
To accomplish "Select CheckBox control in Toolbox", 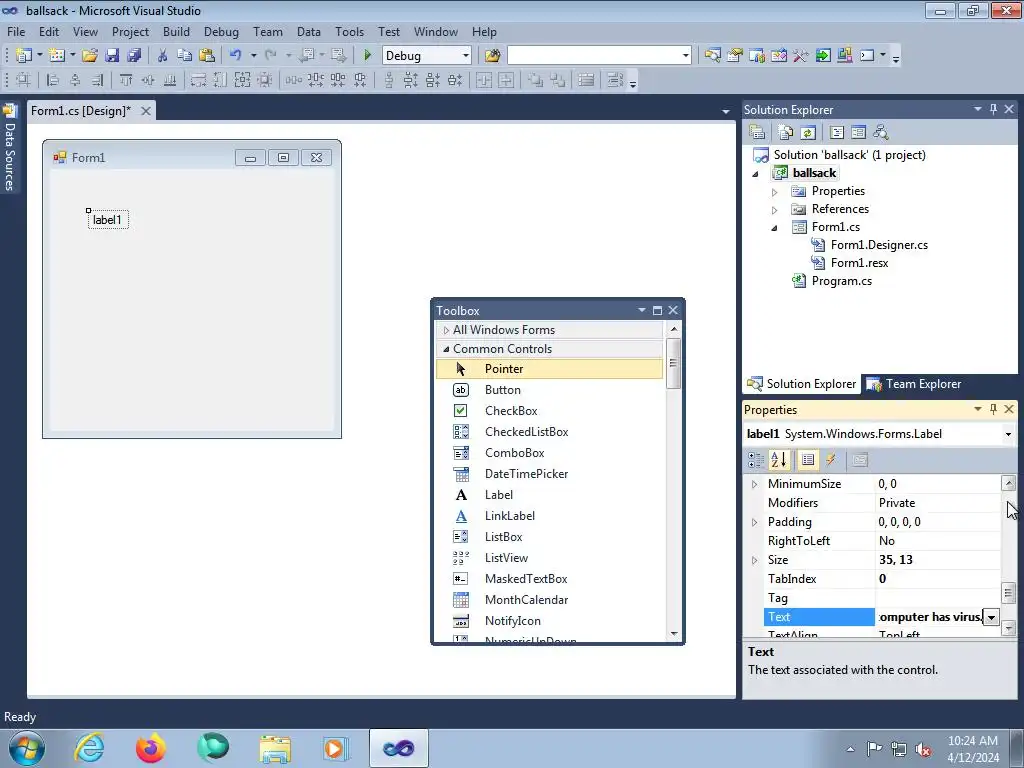I will [549, 411].
